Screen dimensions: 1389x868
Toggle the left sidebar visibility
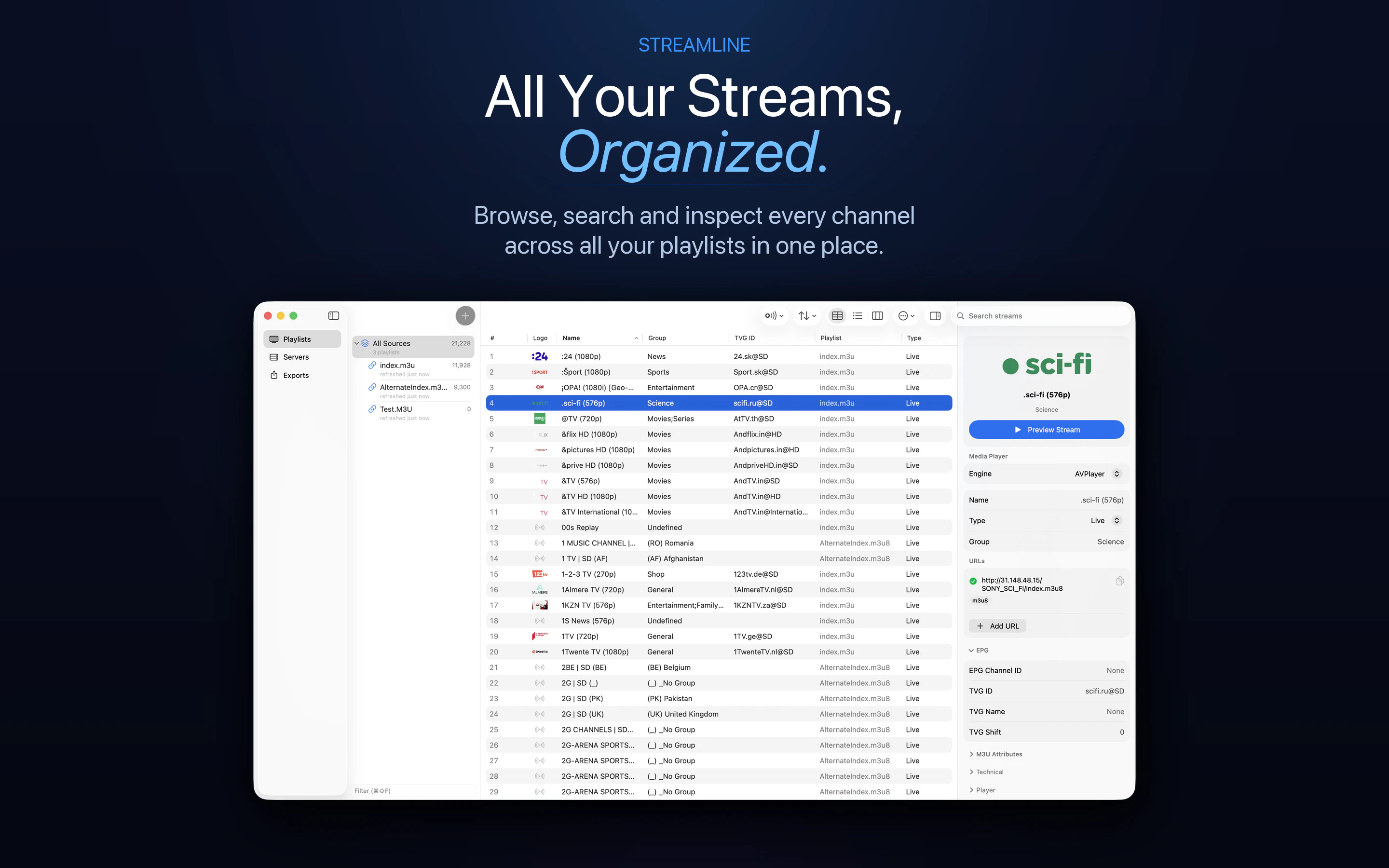coord(333,315)
